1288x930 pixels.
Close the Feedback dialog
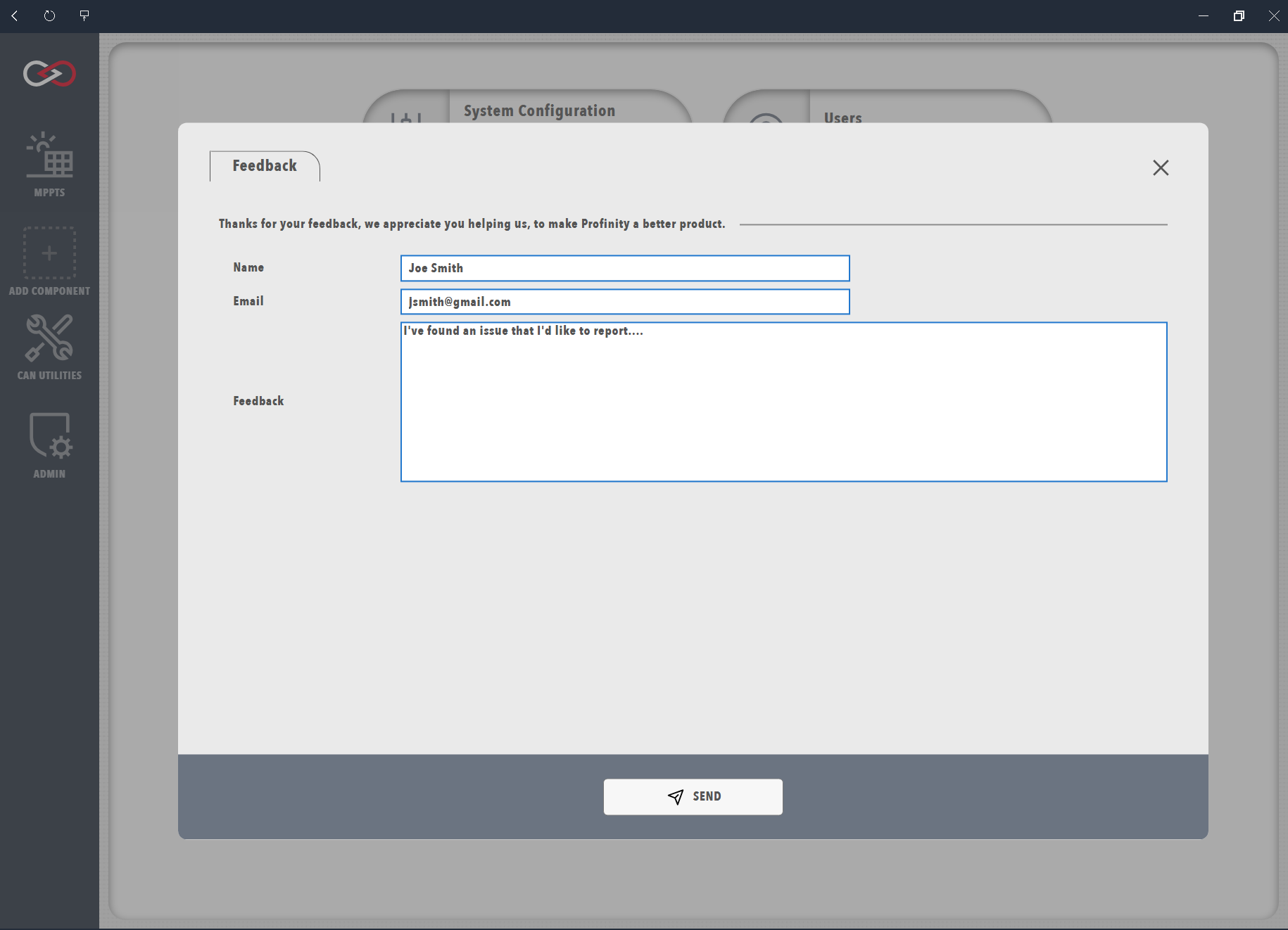(1161, 167)
